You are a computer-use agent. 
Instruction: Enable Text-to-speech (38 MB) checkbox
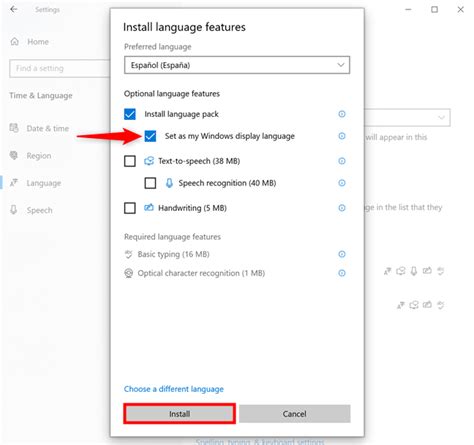[x=130, y=161]
